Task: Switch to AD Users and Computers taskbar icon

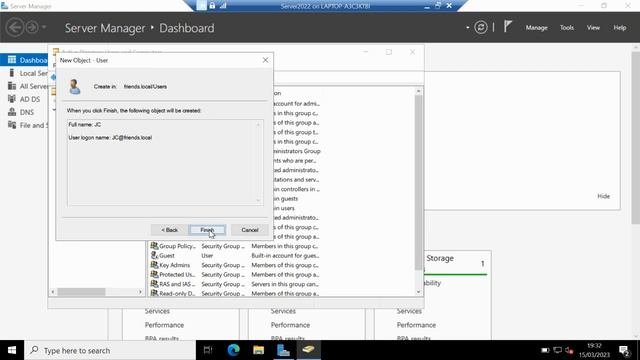Action: pos(308,350)
